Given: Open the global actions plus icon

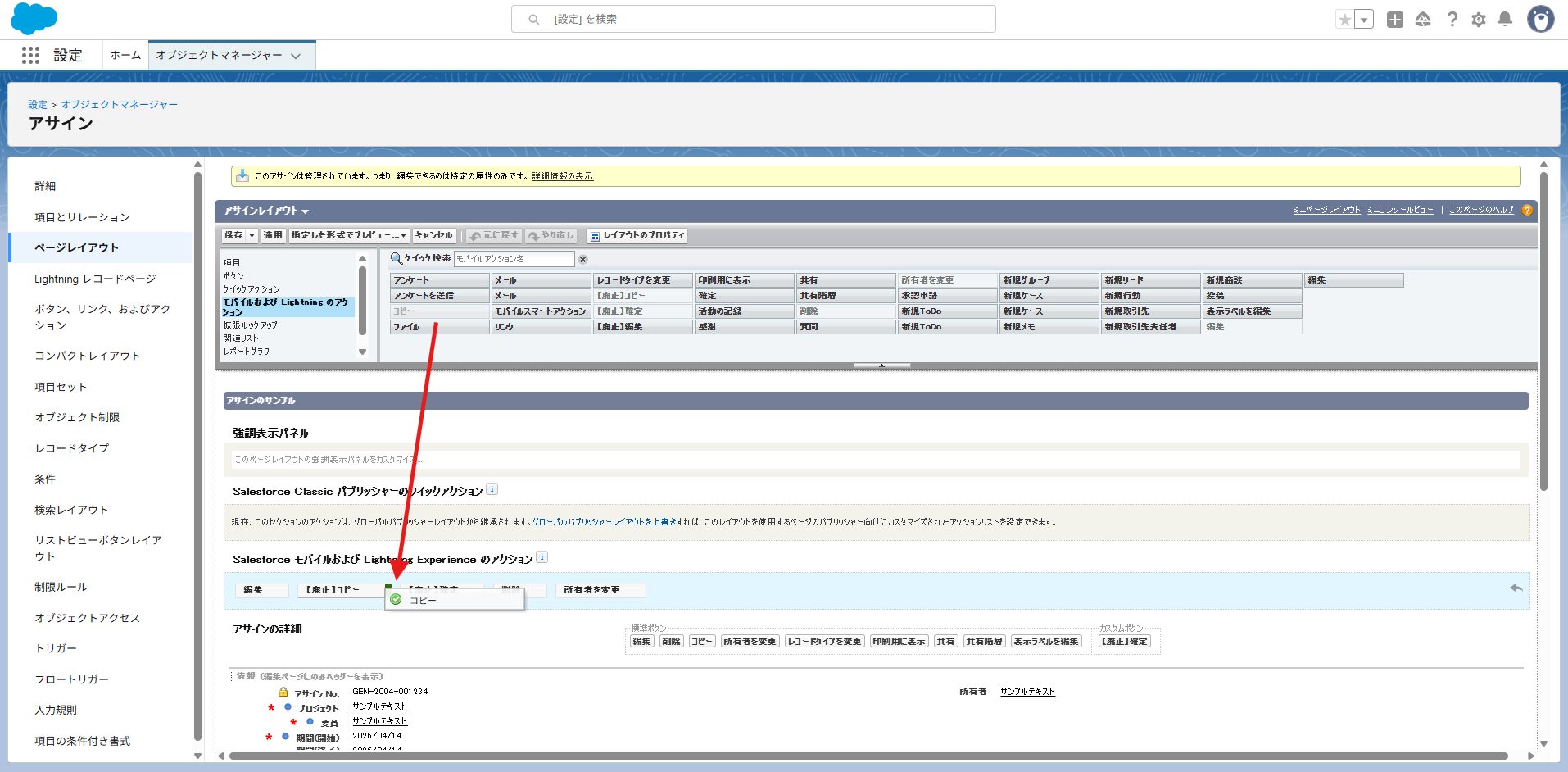Looking at the screenshot, I should point(1395,20).
